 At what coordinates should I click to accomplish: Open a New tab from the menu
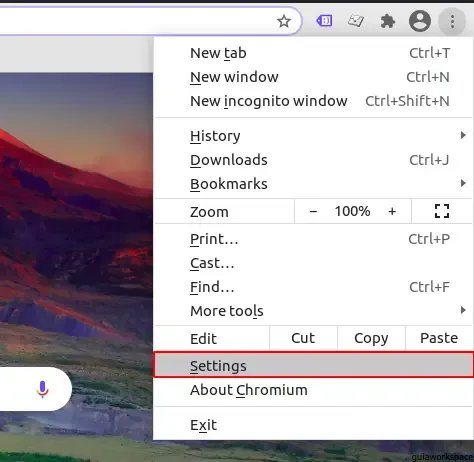coord(313,53)
